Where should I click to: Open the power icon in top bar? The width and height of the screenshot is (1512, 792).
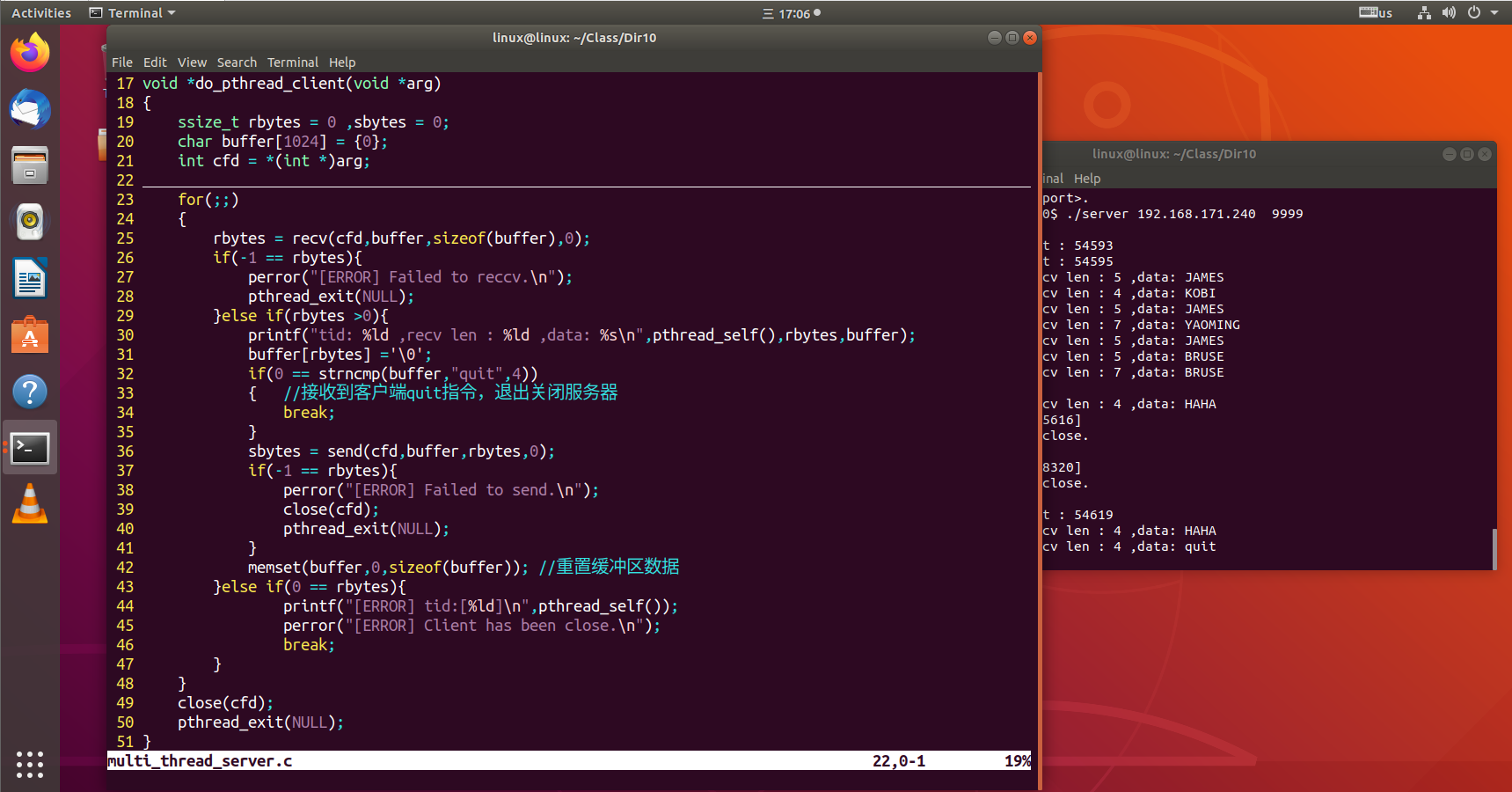click(x=1474, y=12)
